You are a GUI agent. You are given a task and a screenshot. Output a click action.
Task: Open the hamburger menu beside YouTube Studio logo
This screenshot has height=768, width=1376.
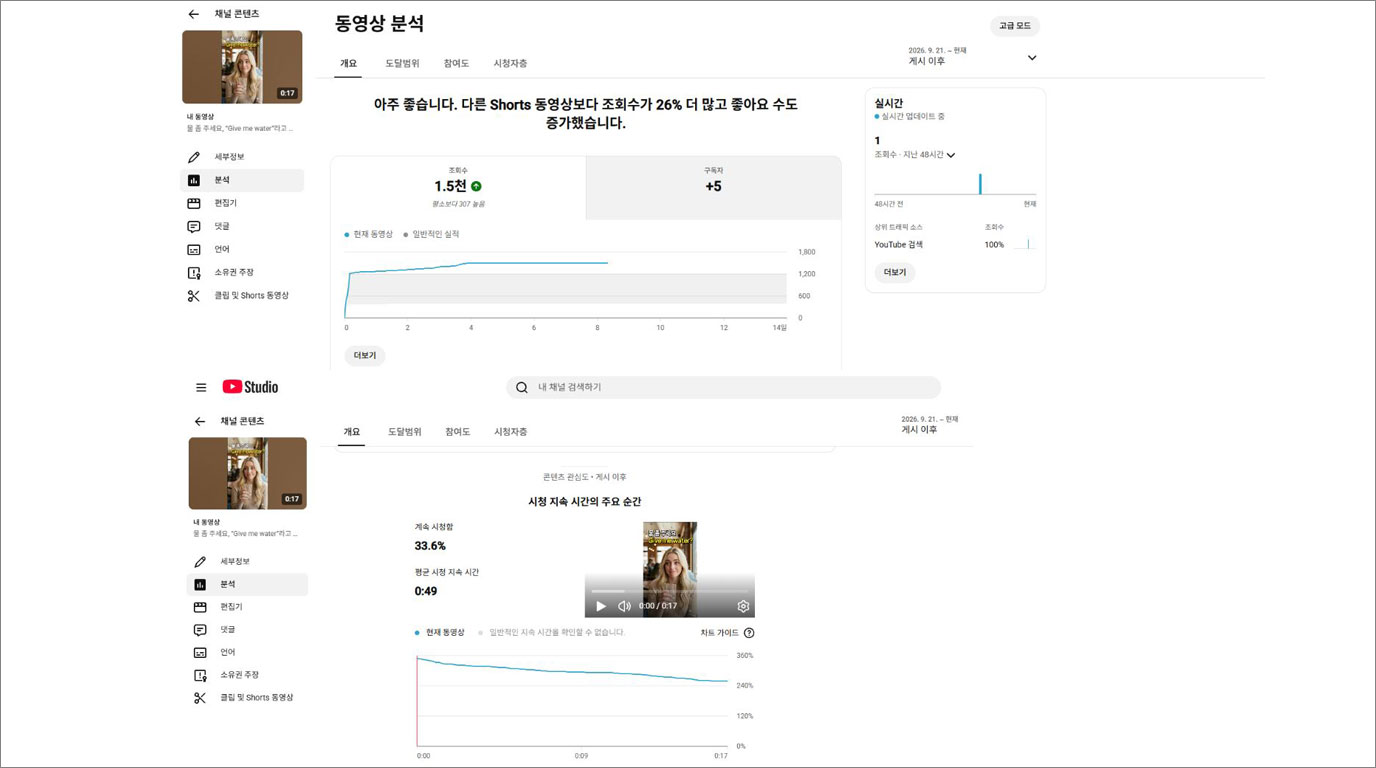point(201,387)
